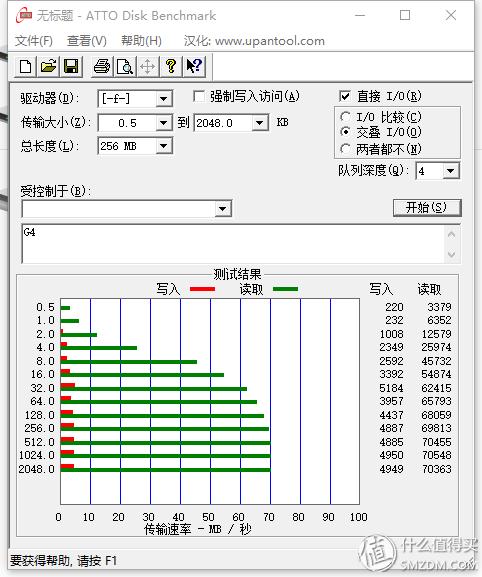Open print preview magnifier icon

click(125, 67)
